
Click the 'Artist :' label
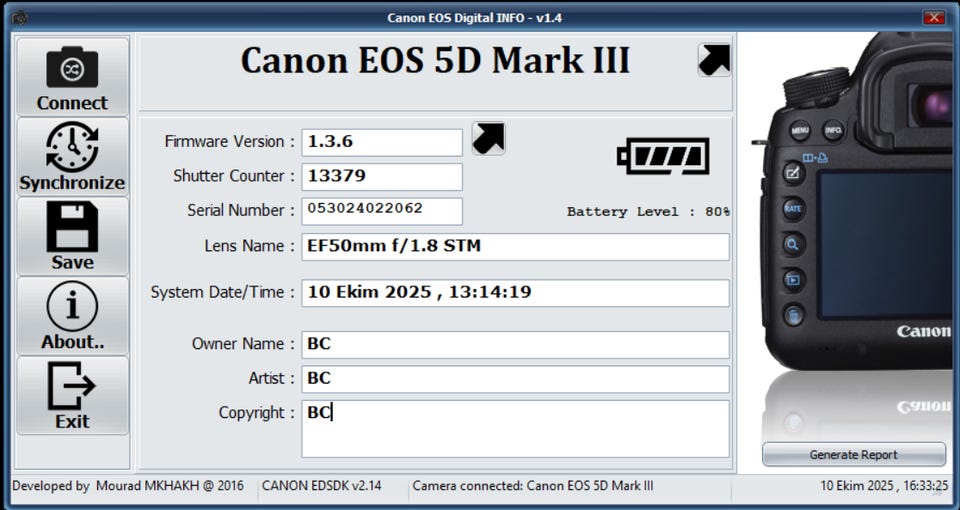(x=272, y=378)
